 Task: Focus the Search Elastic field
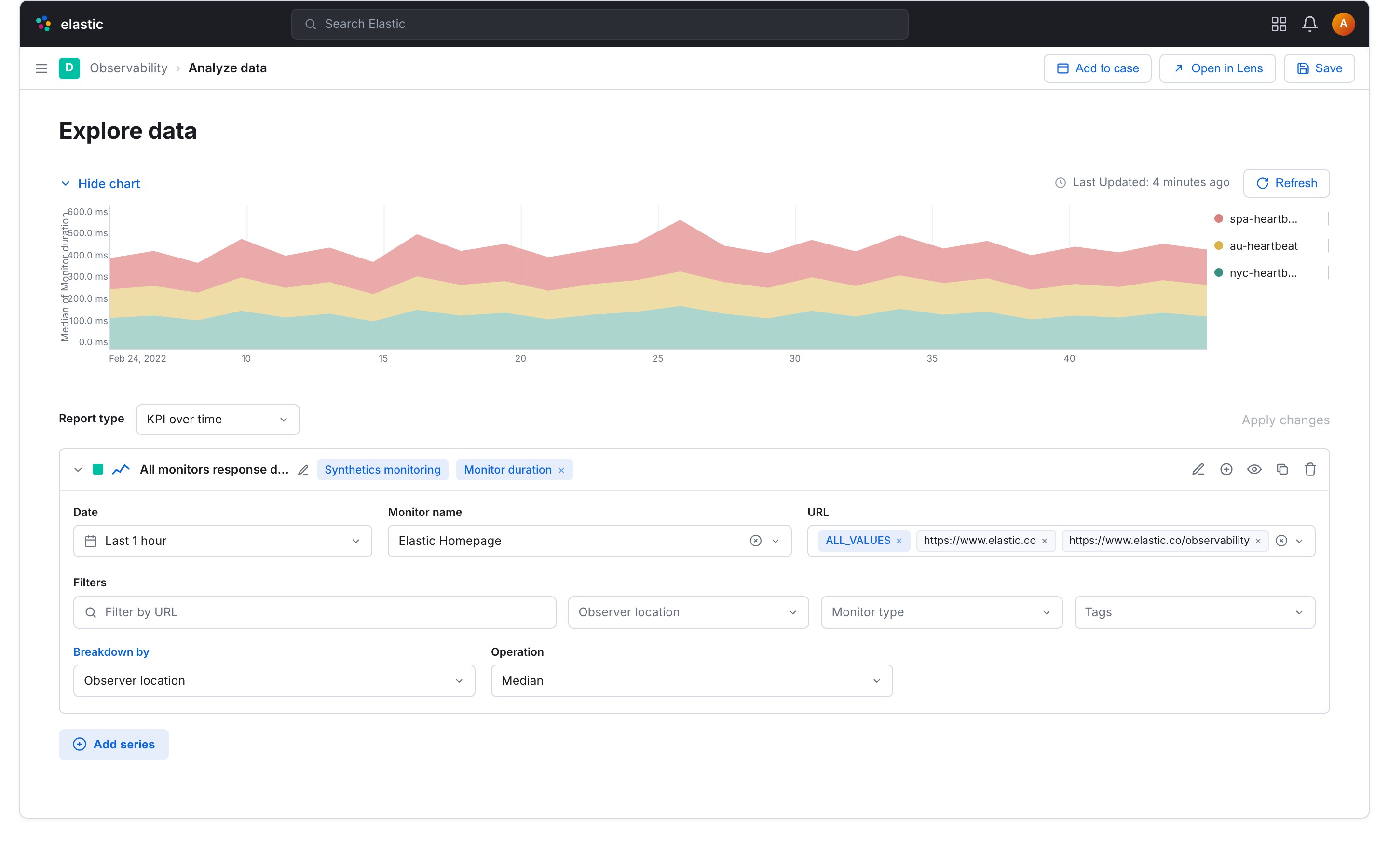pyautogui.click(x=600, y=24)
